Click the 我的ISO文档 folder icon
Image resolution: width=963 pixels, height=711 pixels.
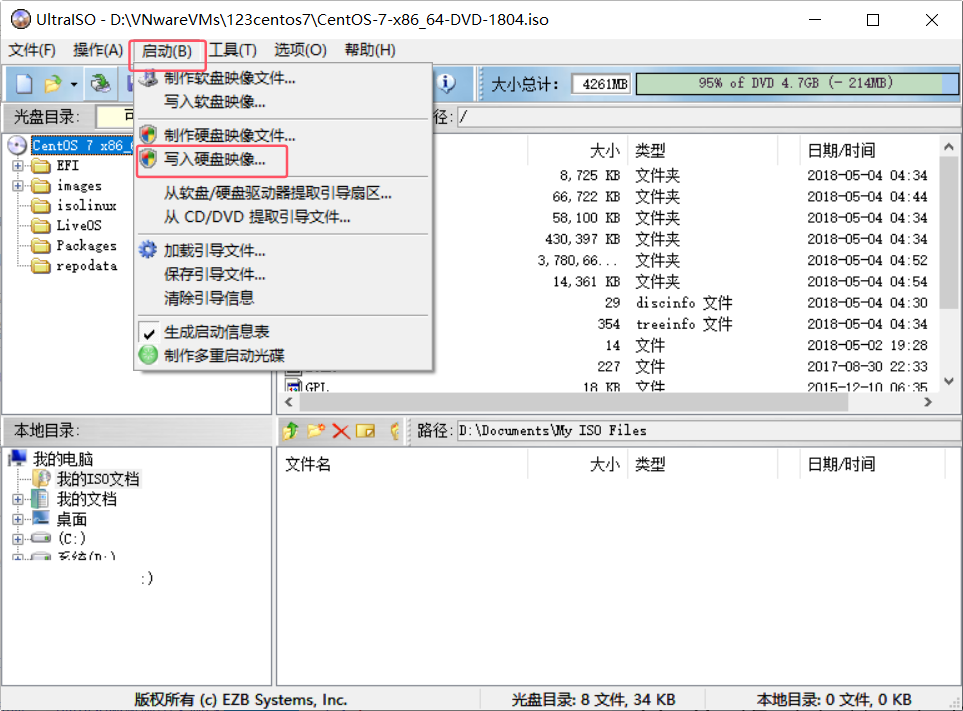click(x=41, y=478)
